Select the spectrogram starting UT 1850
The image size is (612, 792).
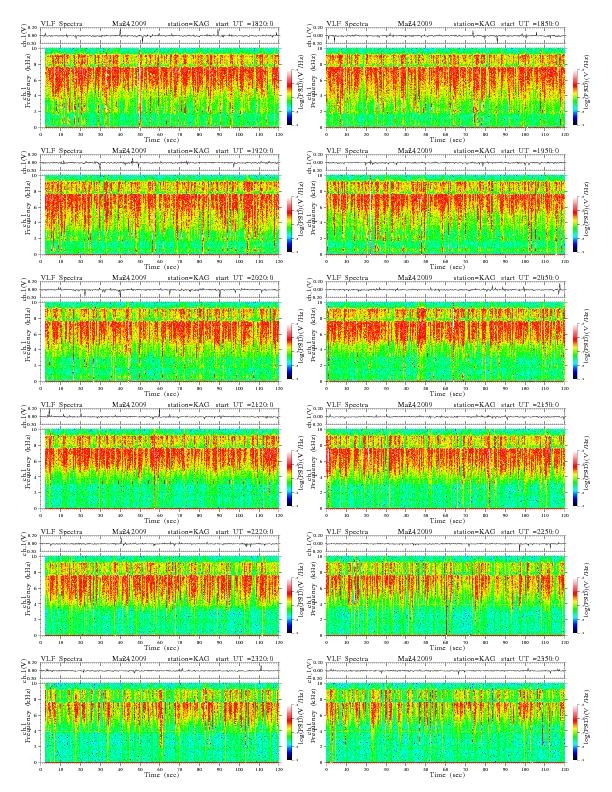[x=445, y=88]
